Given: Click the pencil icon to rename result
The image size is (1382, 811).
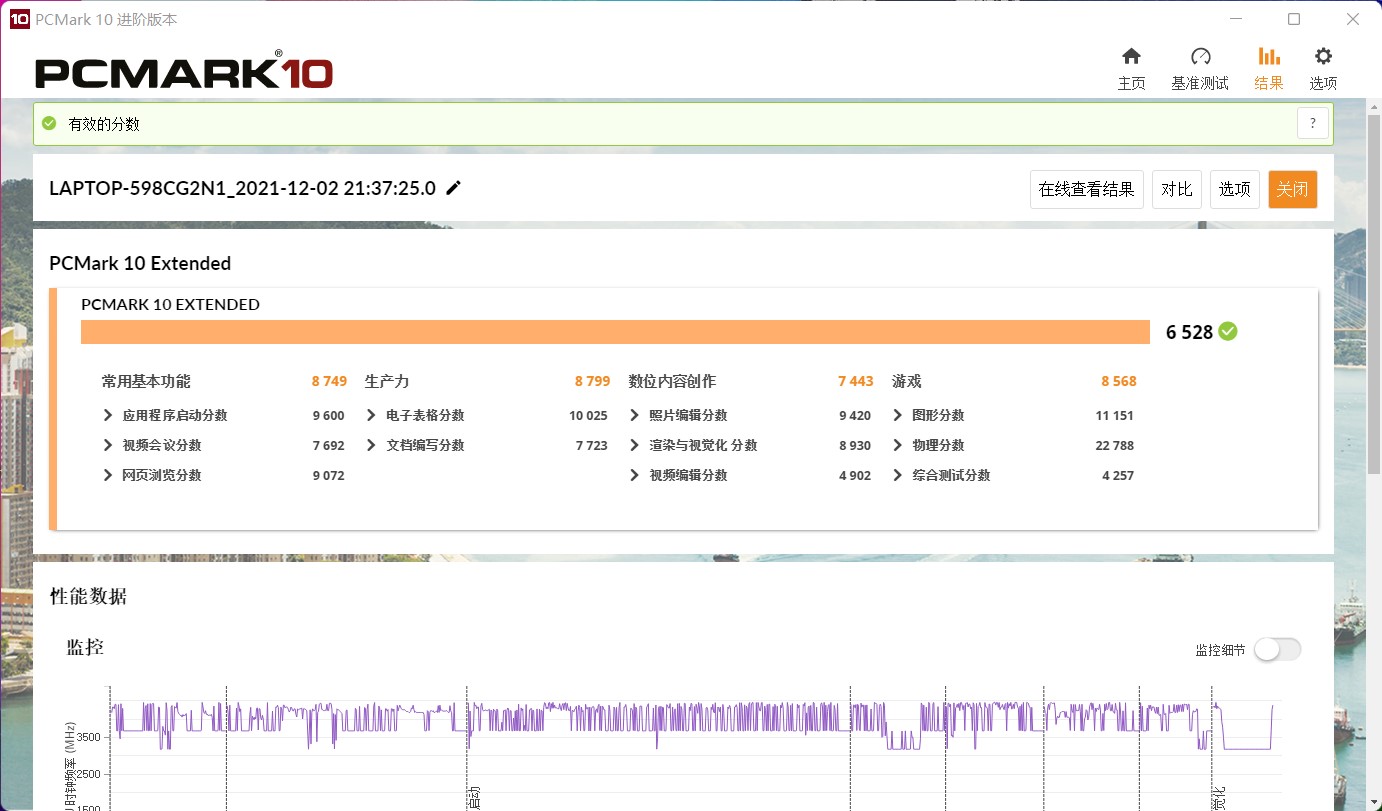Looking at the screenshot, I should click(453, 188).
